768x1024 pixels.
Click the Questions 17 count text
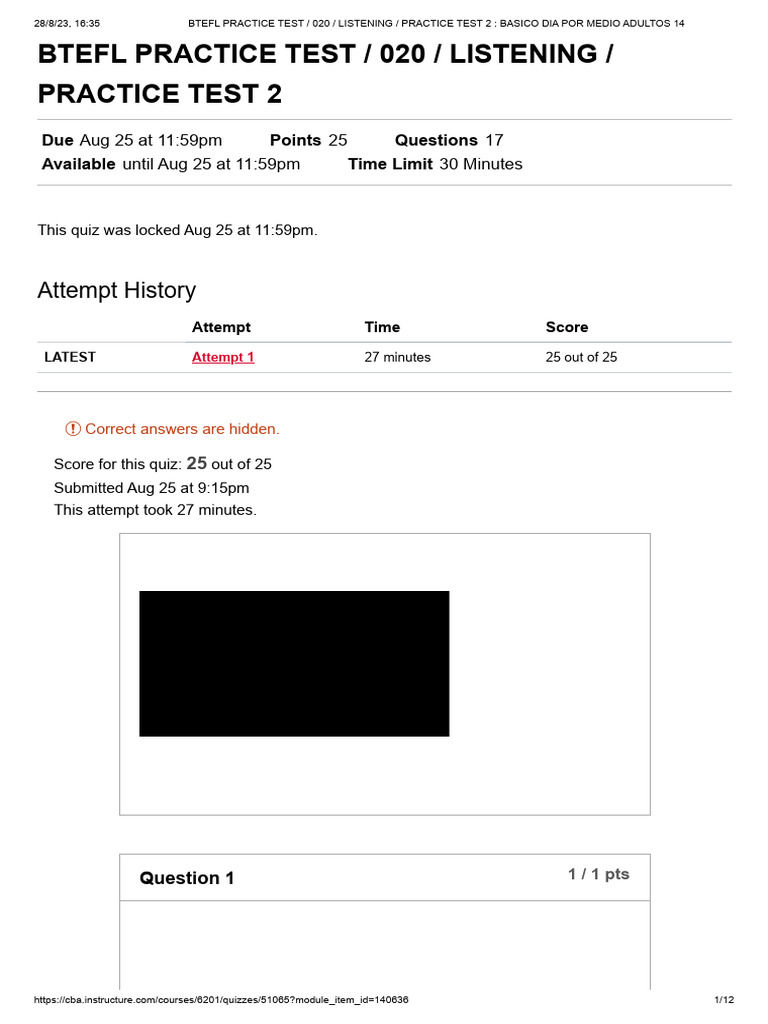tap(449, 140)
